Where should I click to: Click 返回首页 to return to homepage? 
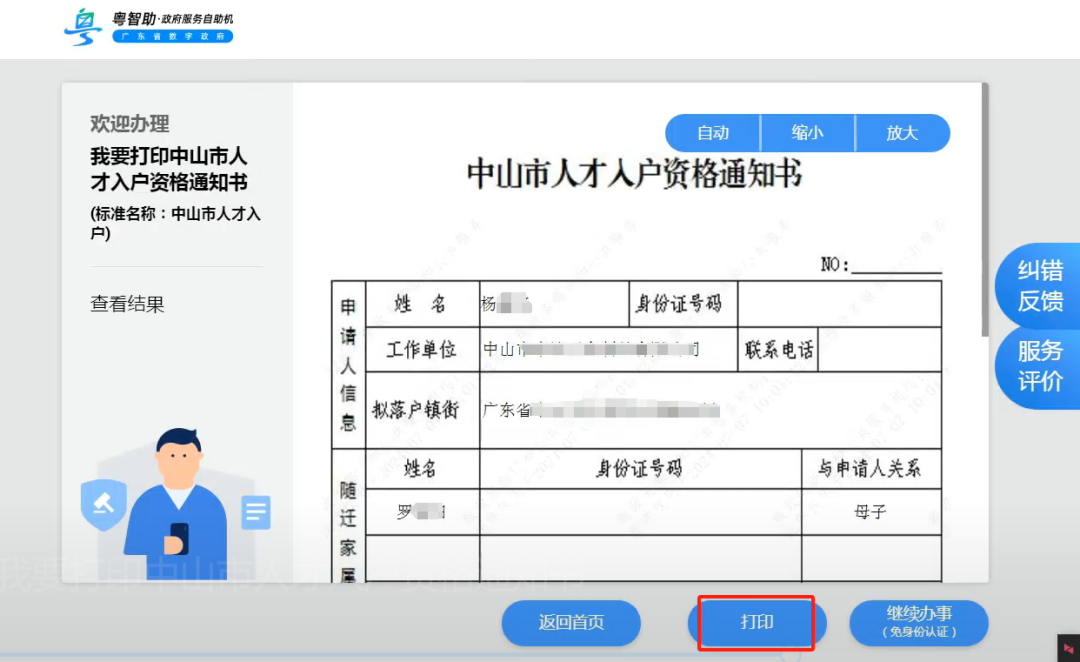[571, 622]
